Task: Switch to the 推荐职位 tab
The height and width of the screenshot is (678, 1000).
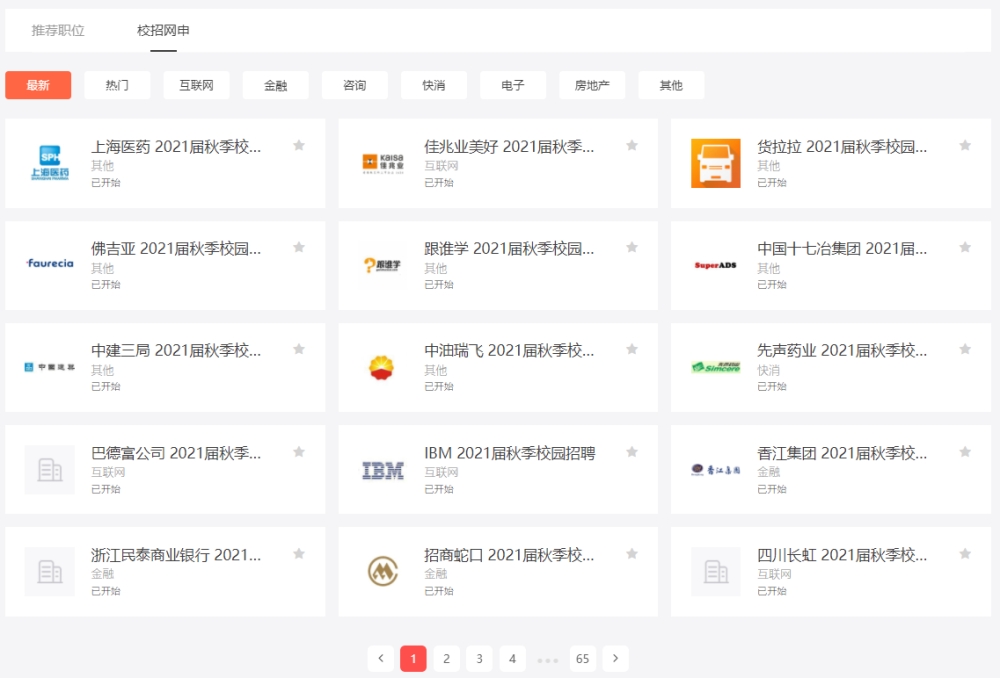Action: [x=58, y=30]
